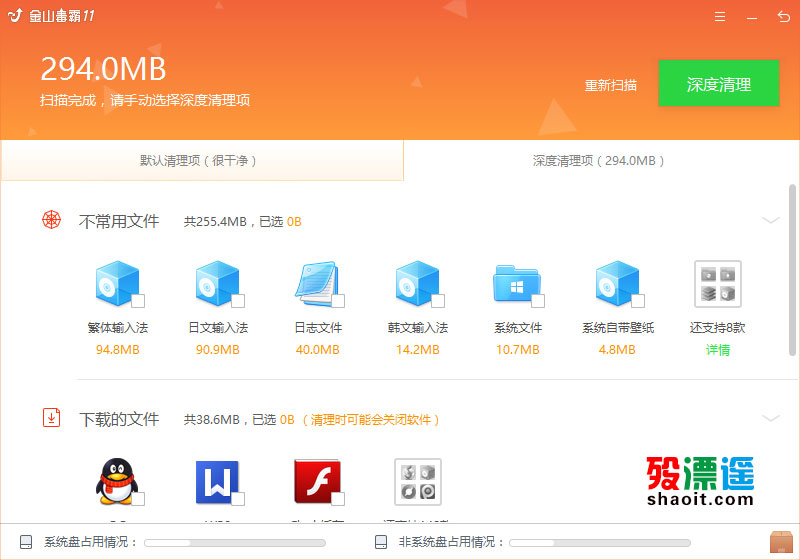
Task: Check the Flash plugin checkbox
Action: (x=338, y=499)
